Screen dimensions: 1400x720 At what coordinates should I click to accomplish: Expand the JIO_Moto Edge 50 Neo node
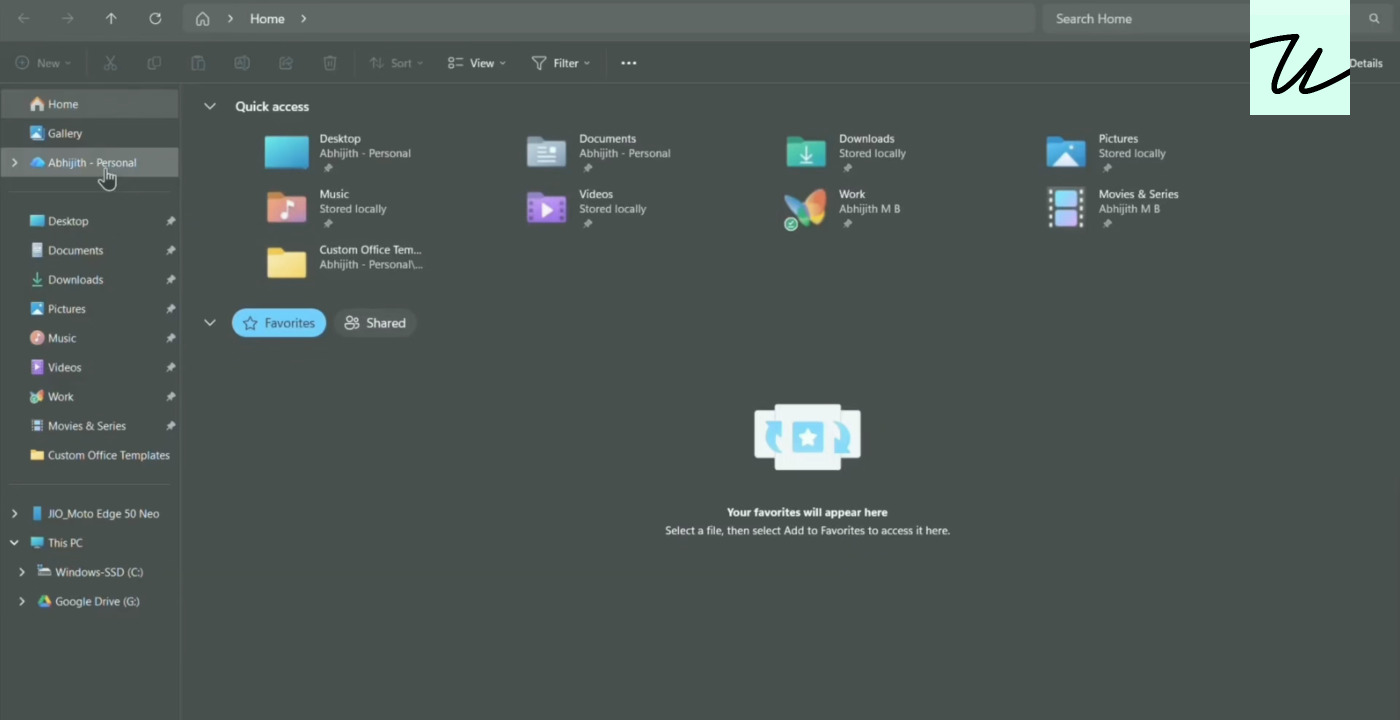coord(14,514)
